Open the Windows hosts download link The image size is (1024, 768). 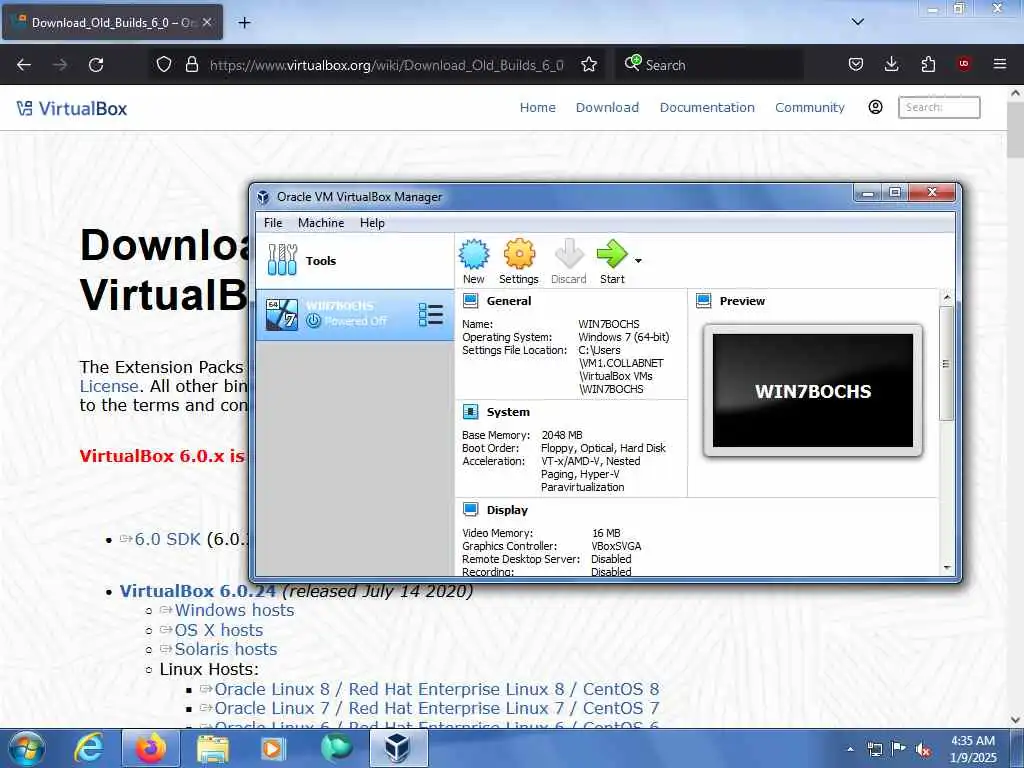pos(234,610)
